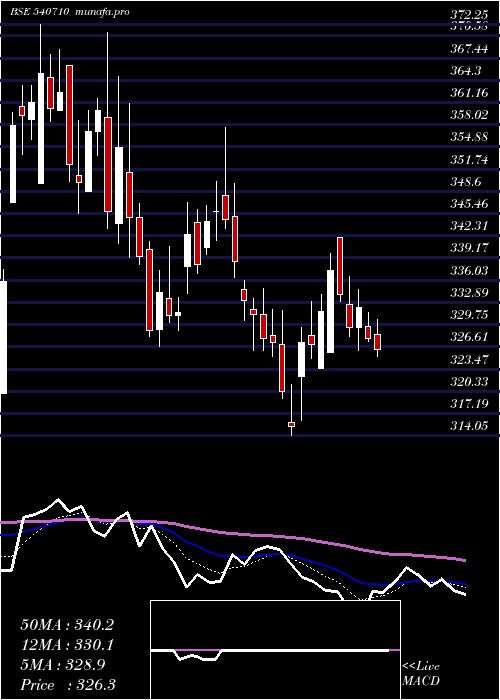Click the 314.05 price axis value
This screenshot has width=500, height=700.
(x=469, y=426)
